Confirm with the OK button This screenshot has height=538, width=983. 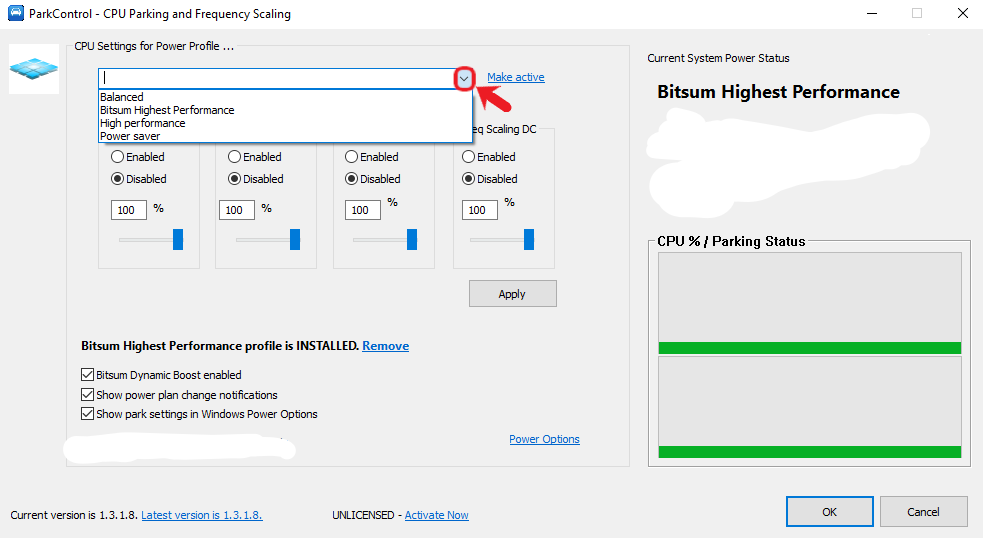tap(829, 512)
